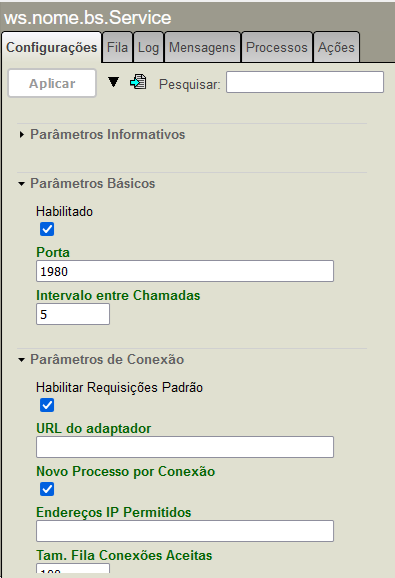Focus the Pesquisar search field
Image resolution: width=395 pixels, height=578 pixels.
pyautogui.click(x=305, y=82)
